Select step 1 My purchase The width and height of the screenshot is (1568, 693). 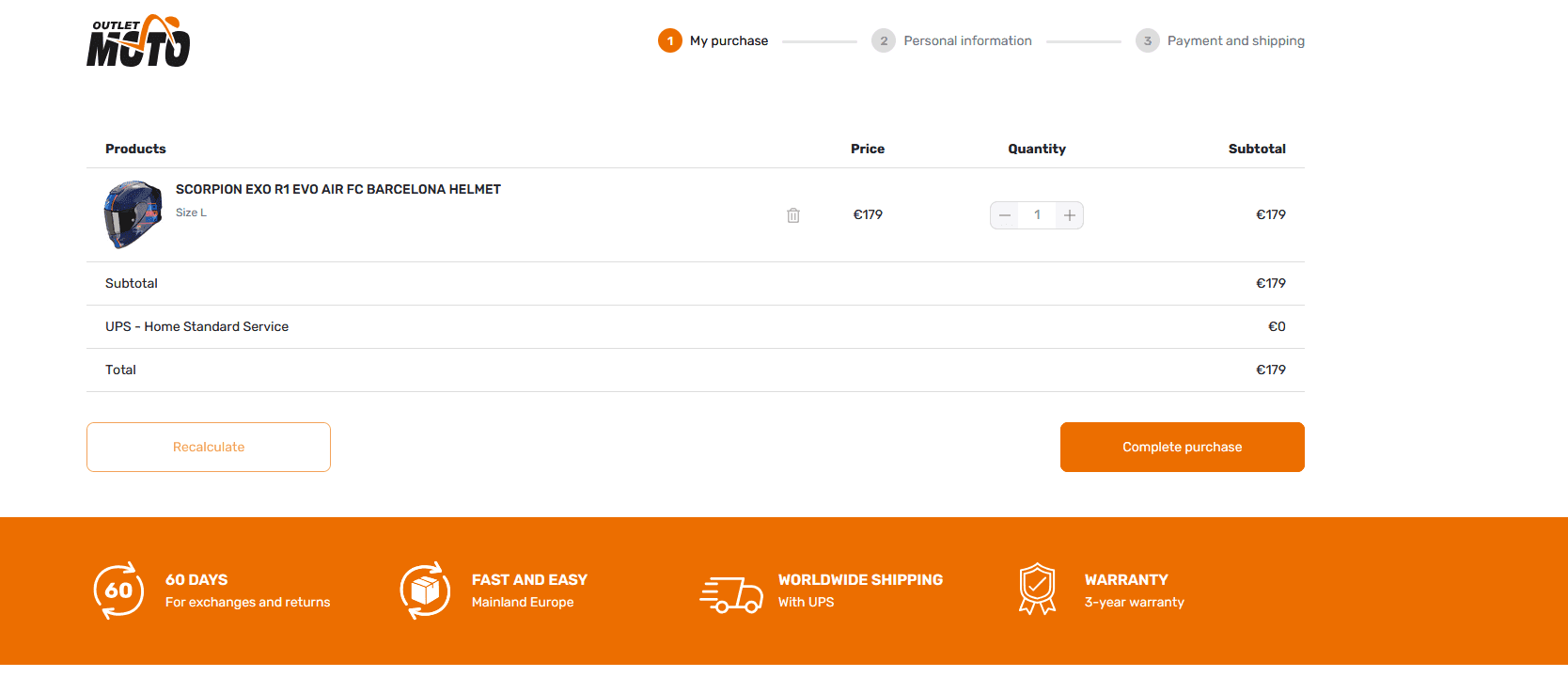point(713,40)
